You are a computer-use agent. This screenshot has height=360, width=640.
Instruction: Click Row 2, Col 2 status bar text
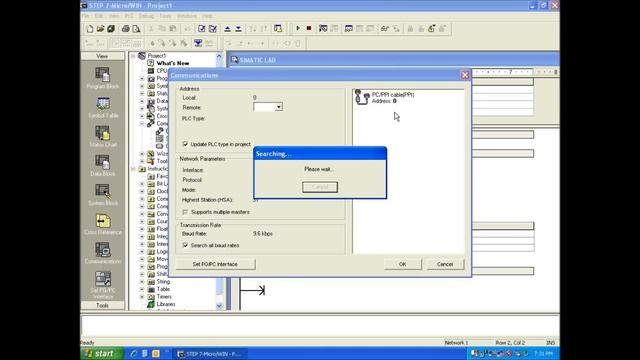click(510, 342)
